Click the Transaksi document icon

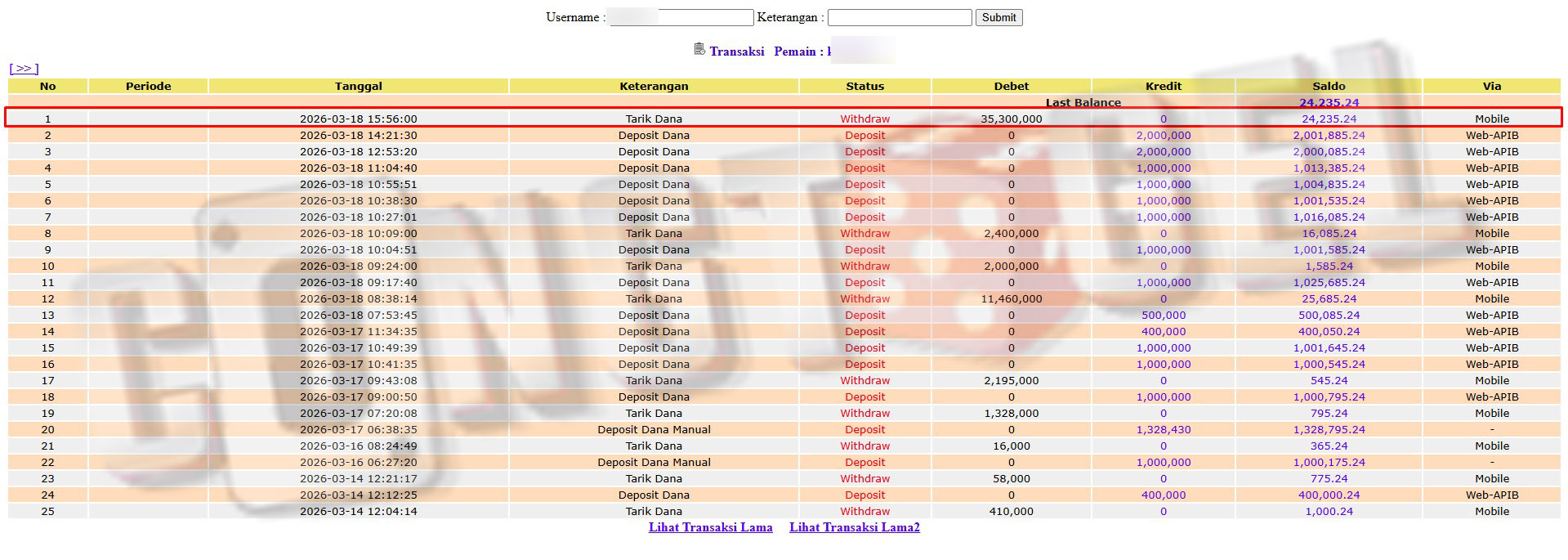click(x=699, y=49)
